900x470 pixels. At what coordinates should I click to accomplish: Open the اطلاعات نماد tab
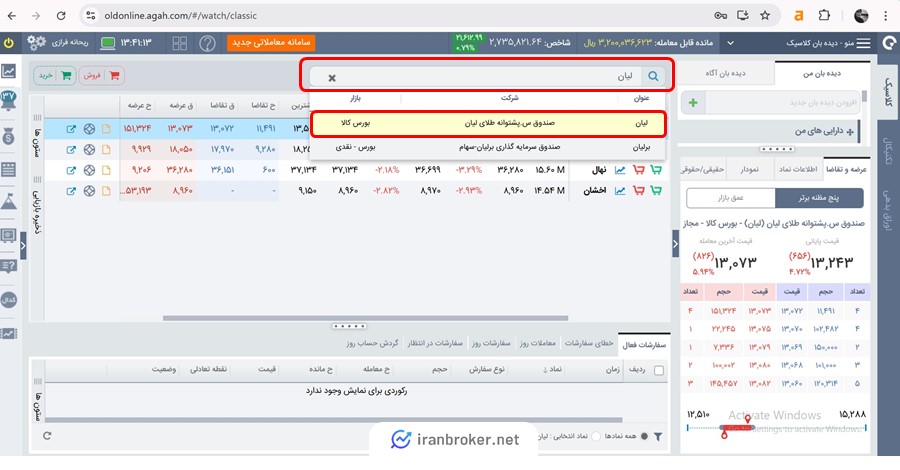[798, 169]
